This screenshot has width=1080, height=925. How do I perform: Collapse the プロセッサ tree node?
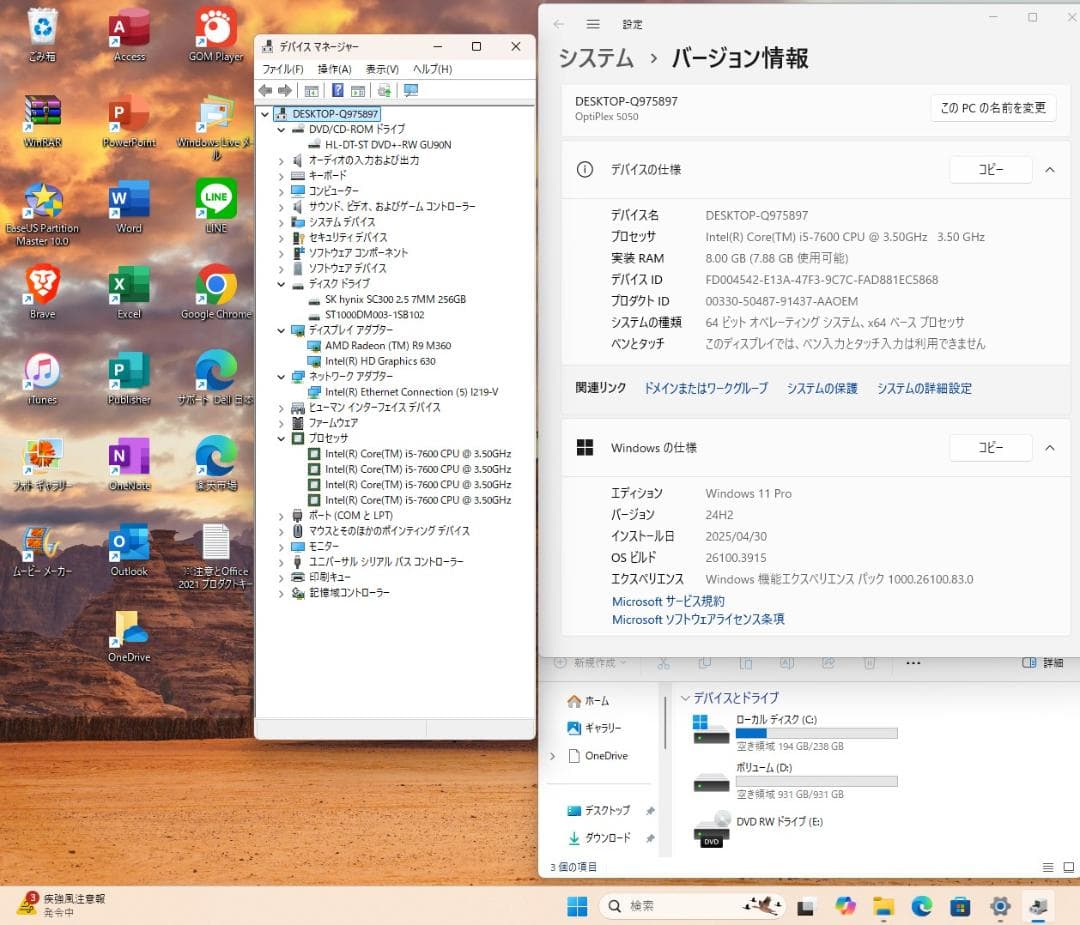point(280,438)
